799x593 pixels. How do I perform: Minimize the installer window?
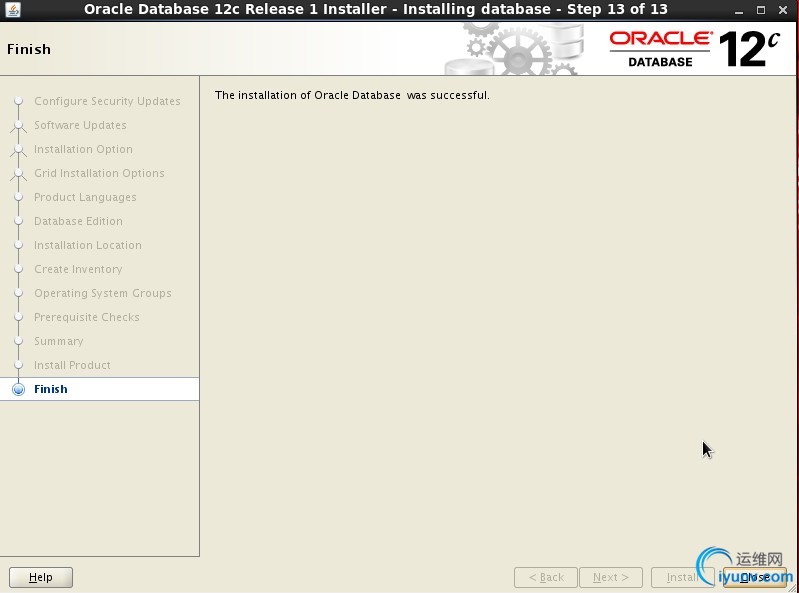[x=739, y=10]
